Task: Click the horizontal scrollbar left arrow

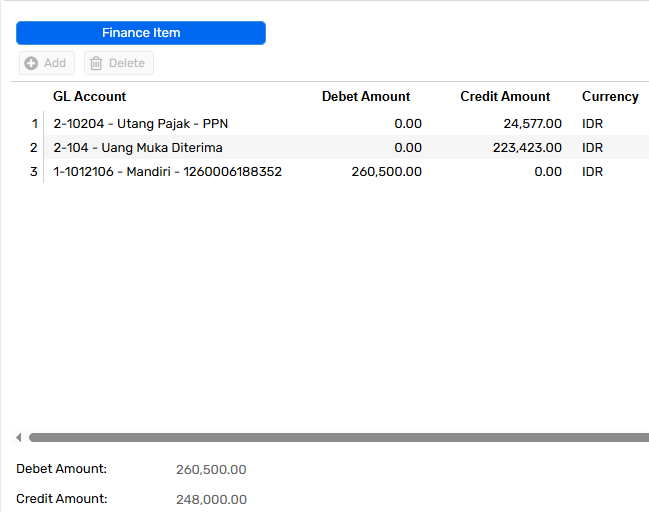Action: (x=19, y=437)
